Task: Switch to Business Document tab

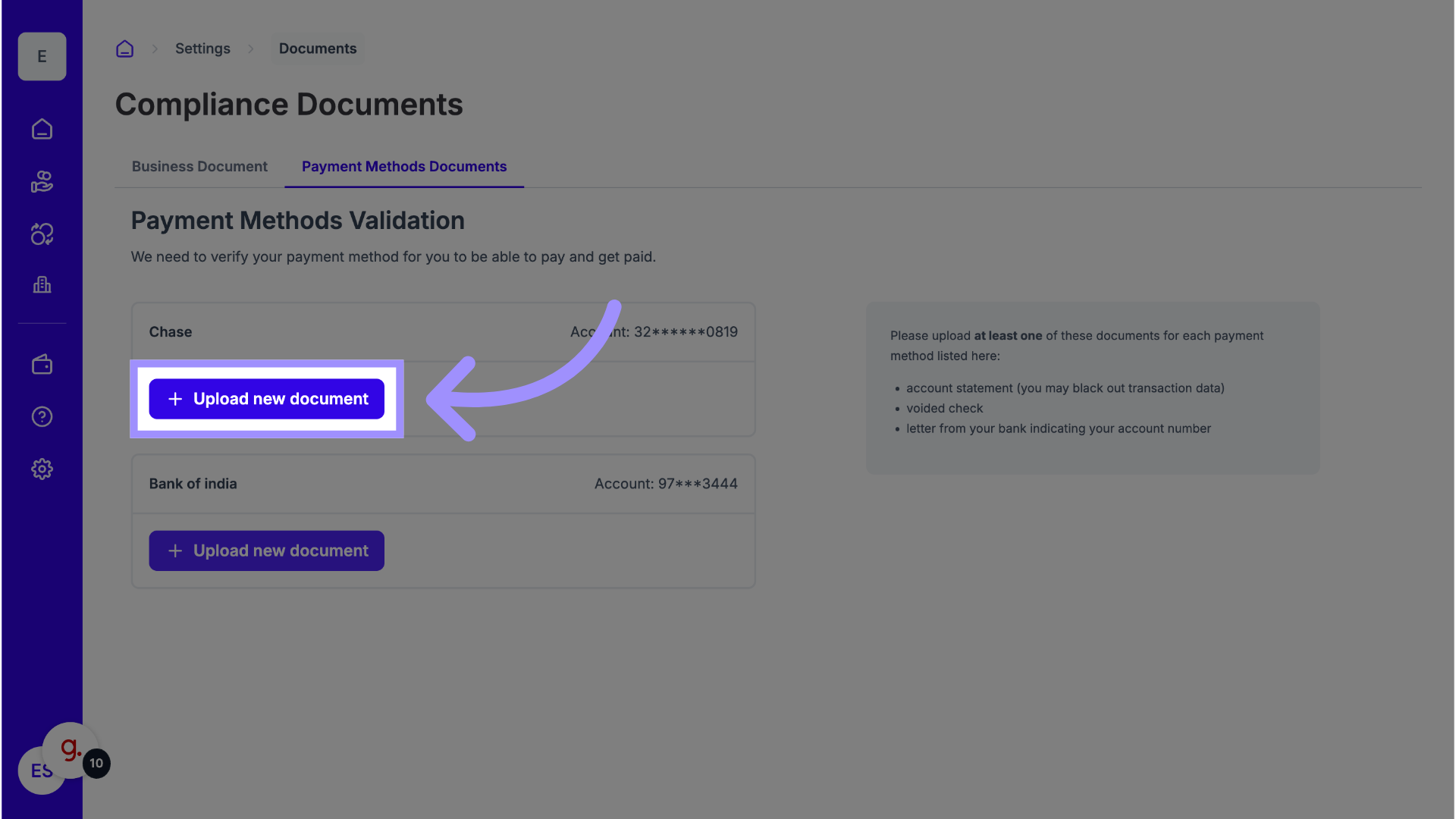Action: [199, 167]
